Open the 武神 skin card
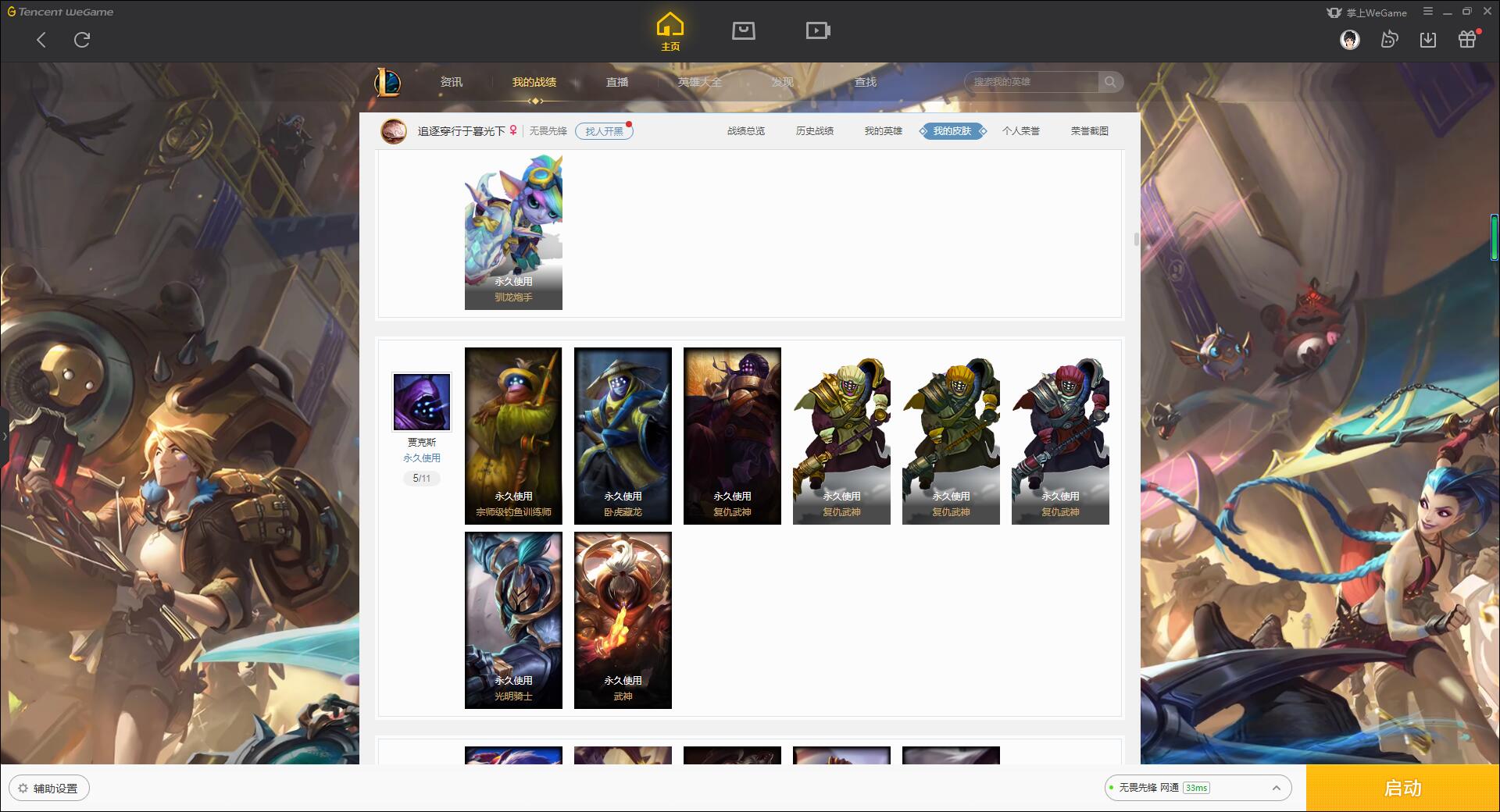Image resolution: width=1500 pixels, height=812 pixels. (623, 621)
